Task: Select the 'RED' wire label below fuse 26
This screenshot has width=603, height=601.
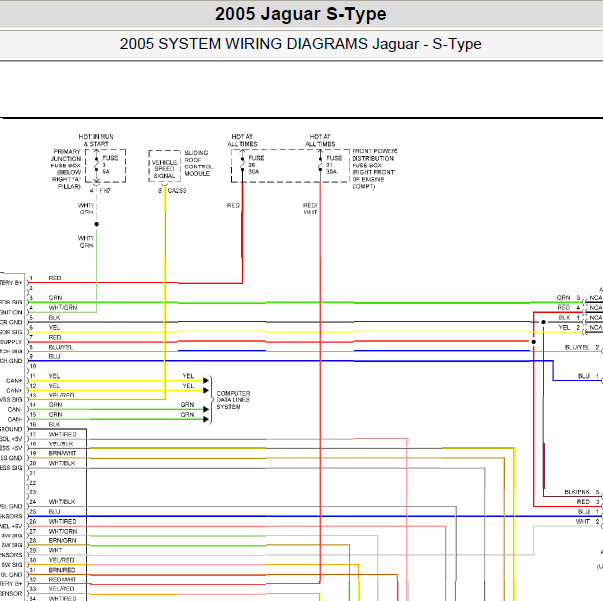Action: 233,206
